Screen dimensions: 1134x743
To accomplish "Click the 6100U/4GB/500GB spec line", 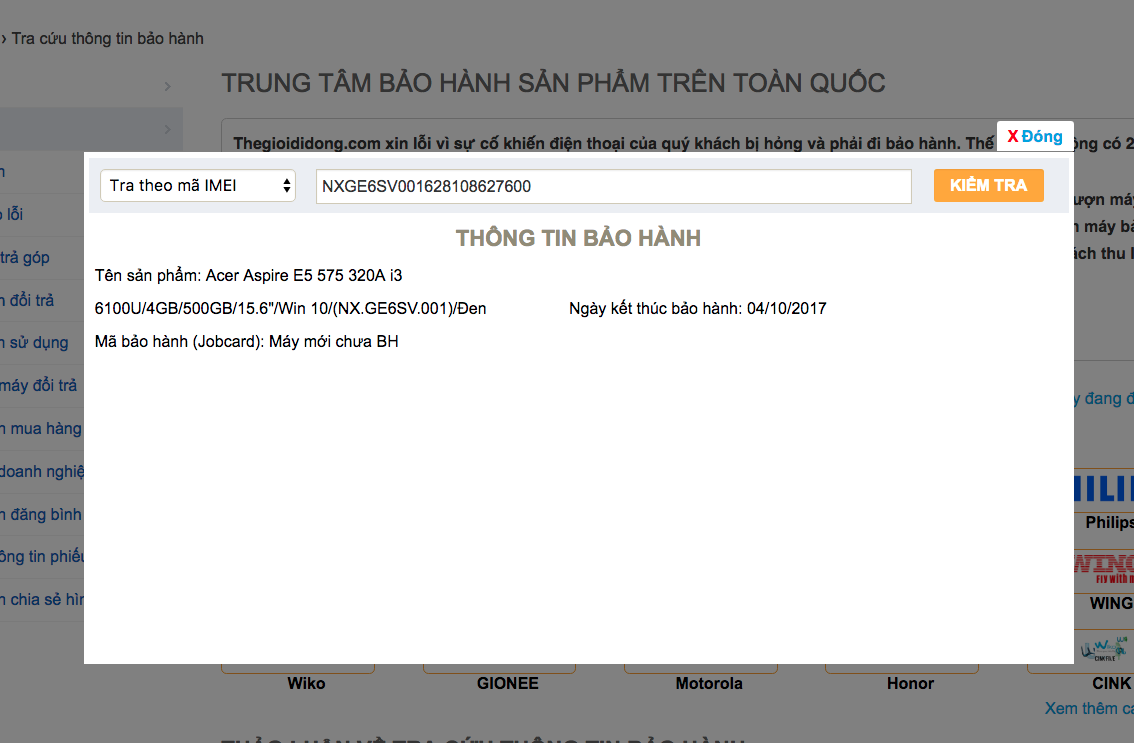I will [x=290, y=309].
